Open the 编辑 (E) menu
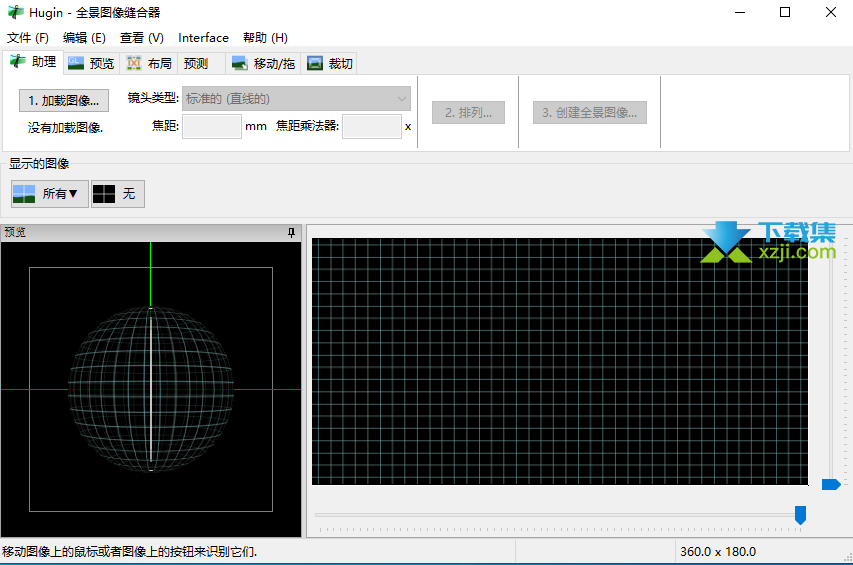Image resolution: width=853 pixels, height=565 pixels. tap(84, 38)
